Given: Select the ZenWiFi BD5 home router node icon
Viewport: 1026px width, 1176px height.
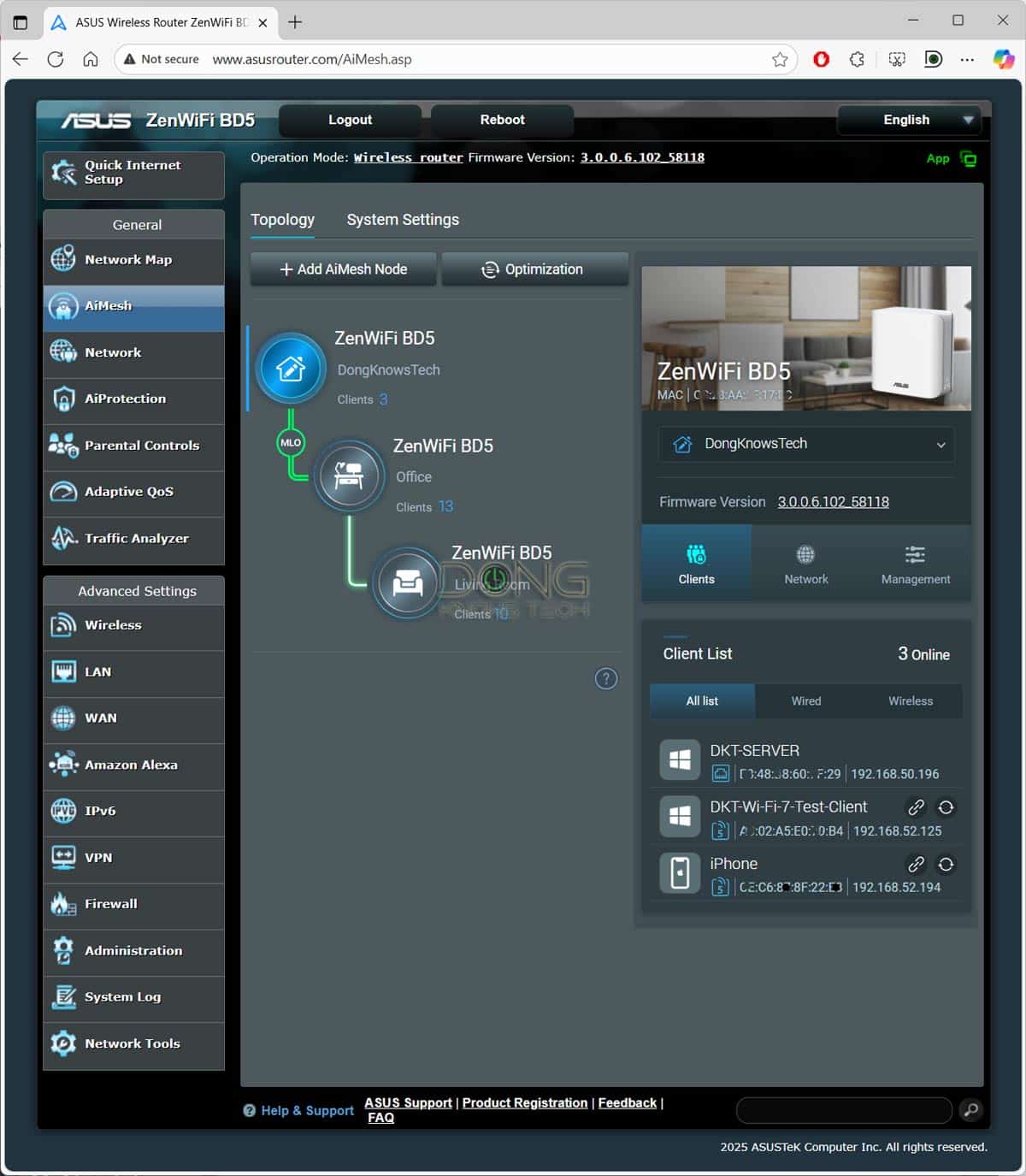Looking at the screenshot, I should (x=291, y=369).
